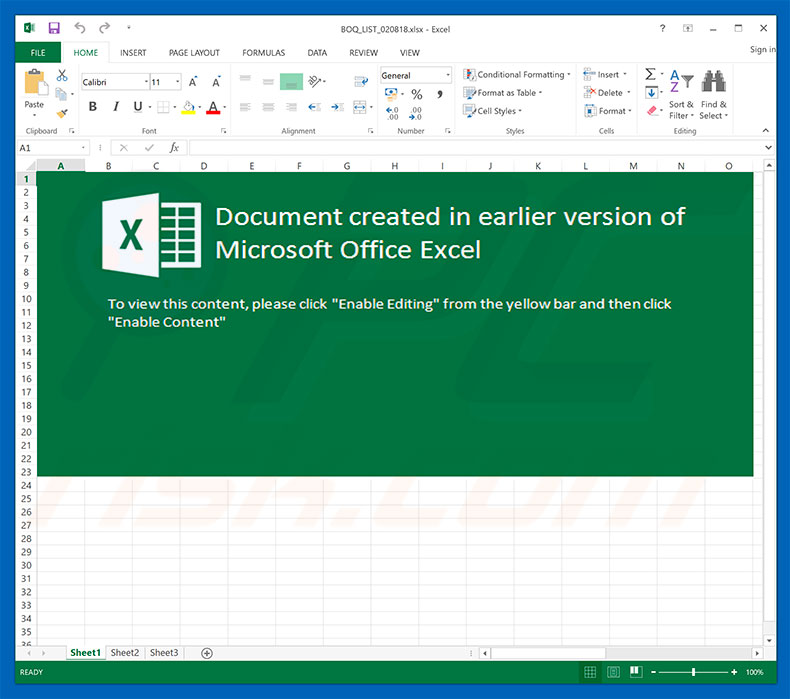Switch to the REVIEW tab
The width and height of the screenshot is (790, 699).
point(363,52)
